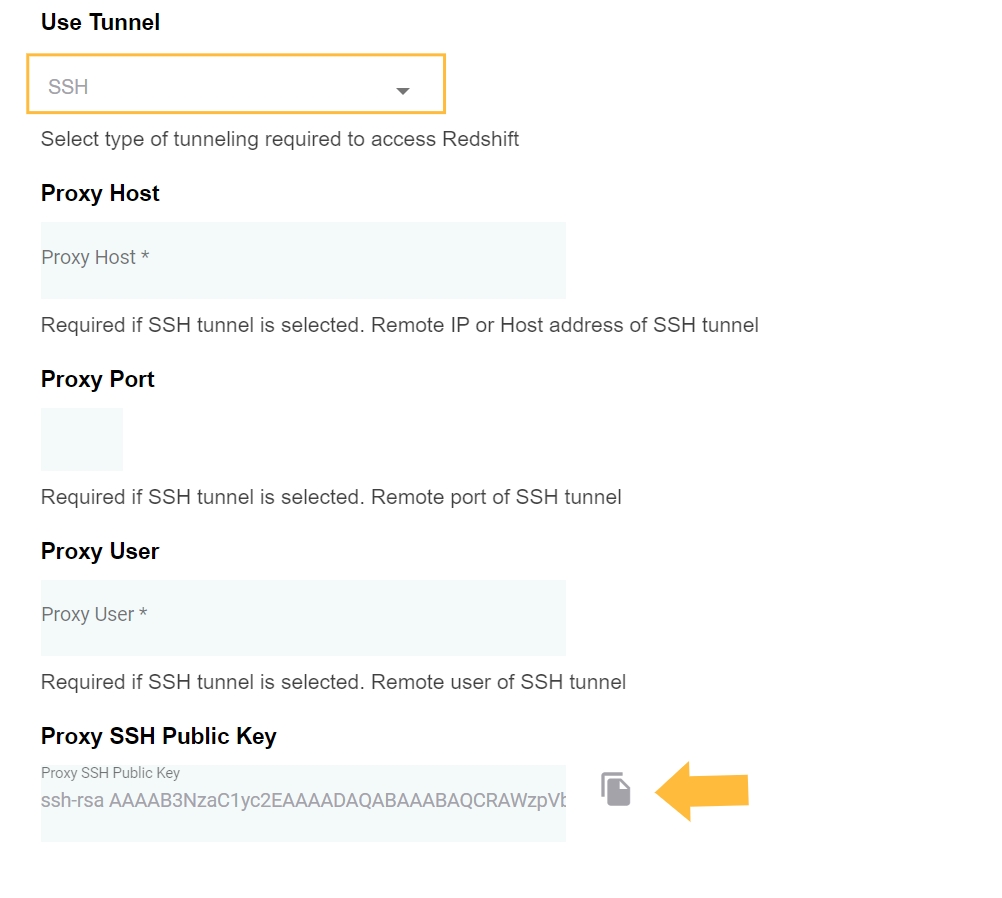The width and height of the screenshot is (1002, 898).
Task: Expand the Use Tunnel dropdown arrow
Action: (403, 90)
